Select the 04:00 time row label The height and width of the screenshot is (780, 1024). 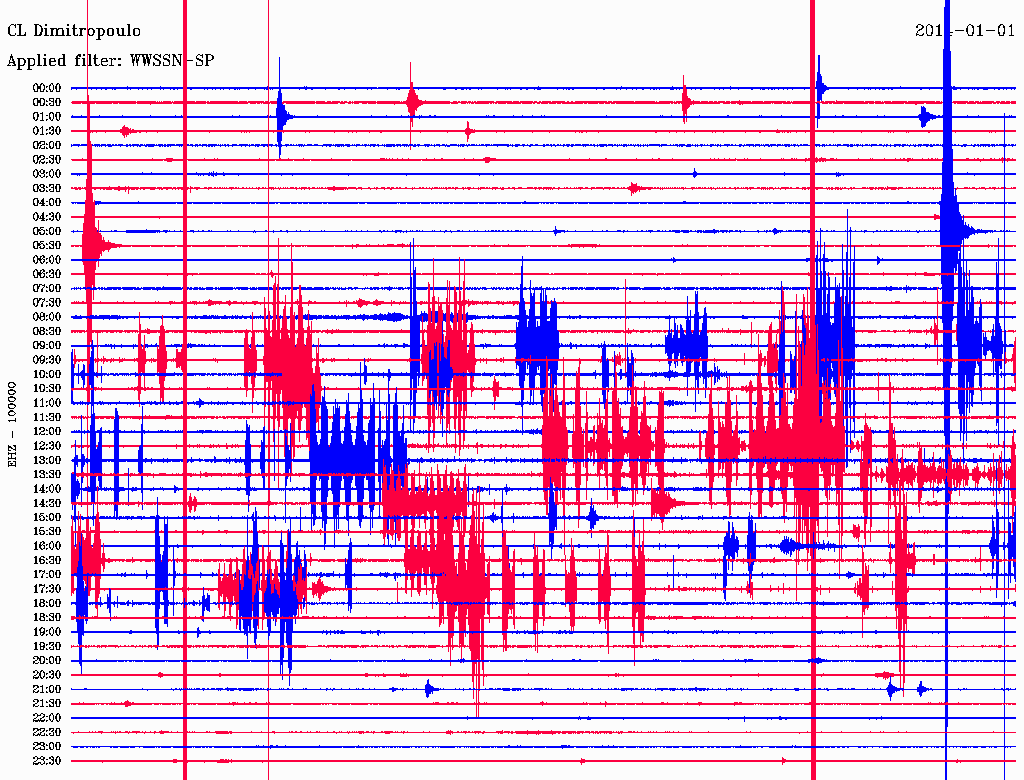click(x=47, y=203)
